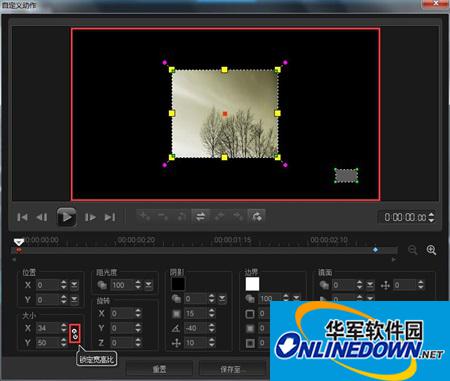The height and width of the screenshot is (381, 450).
Task: Click the add keyframe plus icon
Action: click(145, 216)
